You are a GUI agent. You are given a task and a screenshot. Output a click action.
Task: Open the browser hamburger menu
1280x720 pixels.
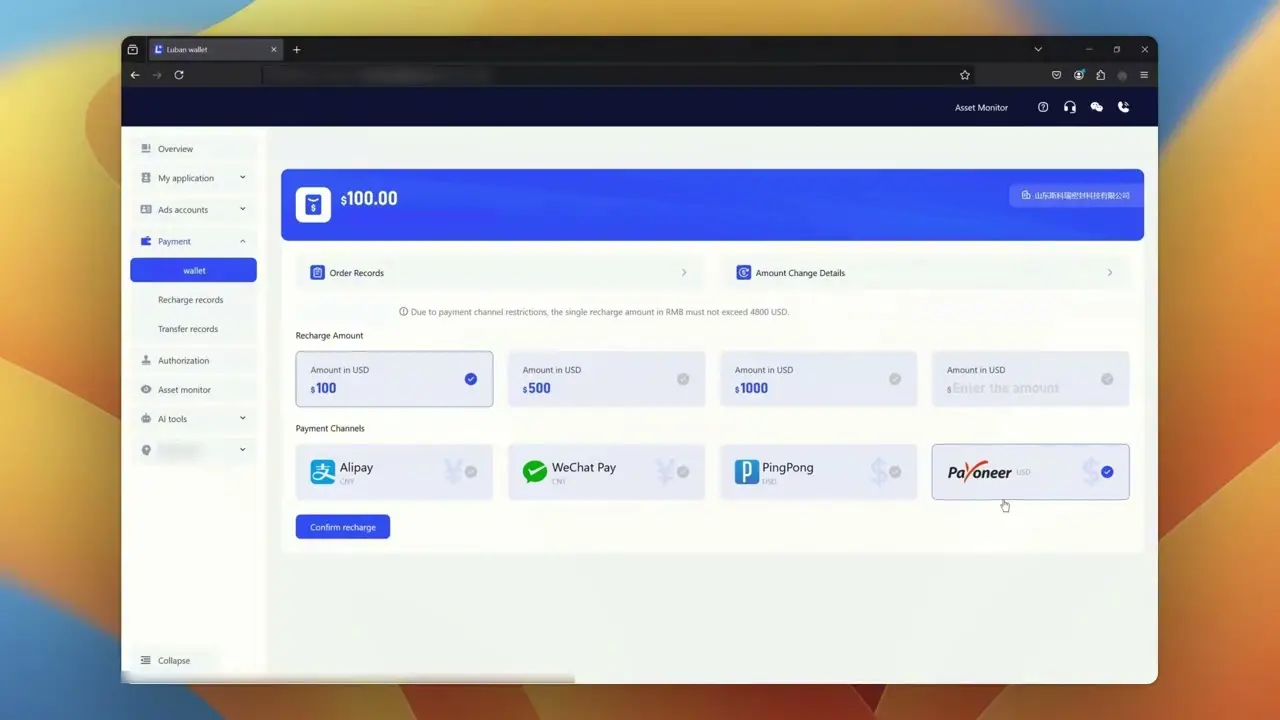point(1144,75)
